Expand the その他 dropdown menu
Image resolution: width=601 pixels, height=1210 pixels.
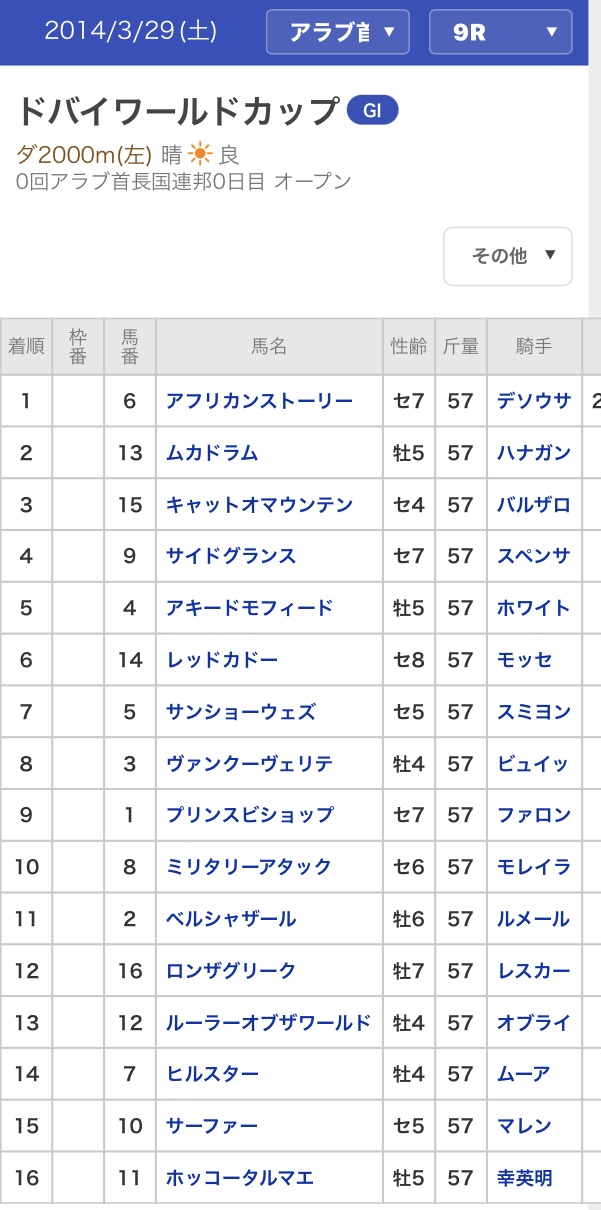508,256
